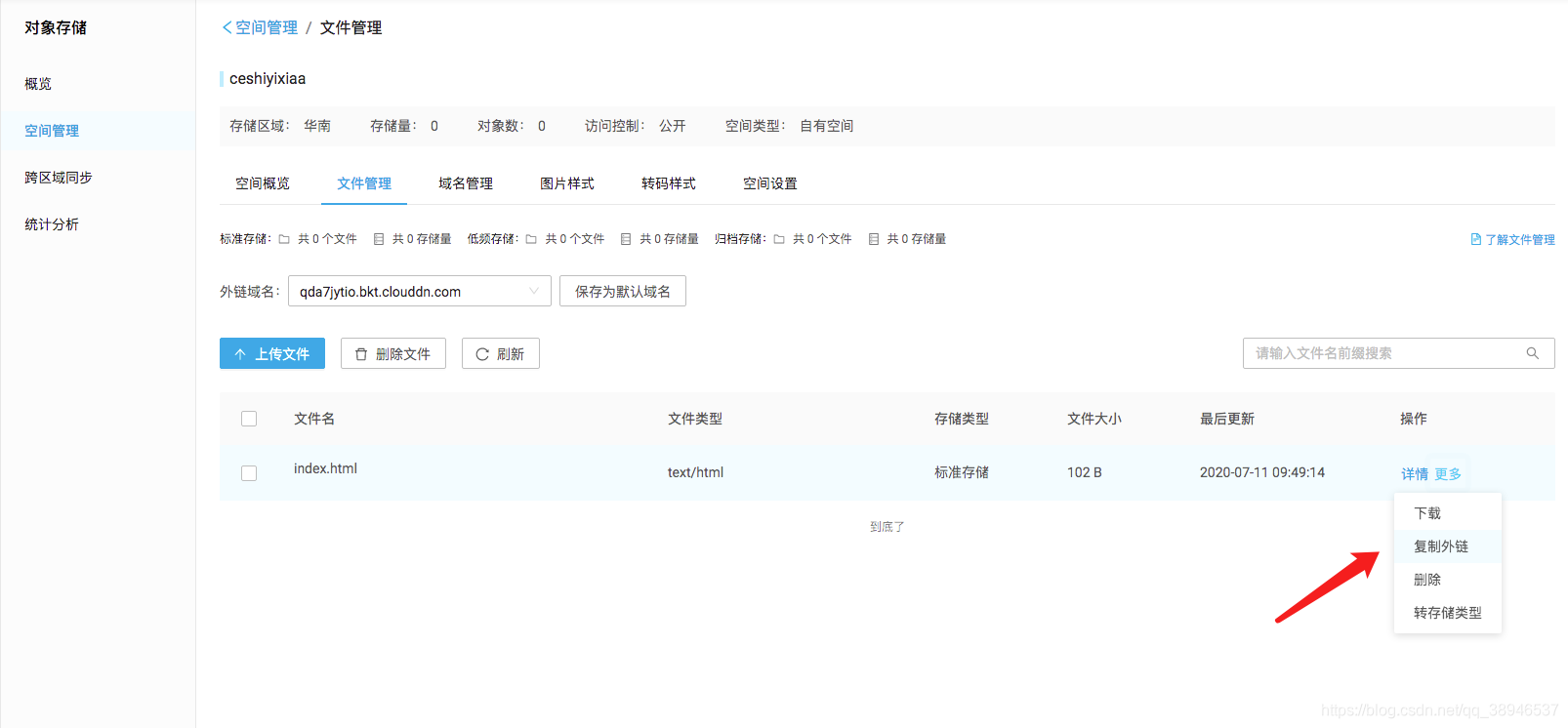The height and width of the screenshot is (728, 1568).
Task: Click the 最后更新 column header
Action: [1227, 419]
